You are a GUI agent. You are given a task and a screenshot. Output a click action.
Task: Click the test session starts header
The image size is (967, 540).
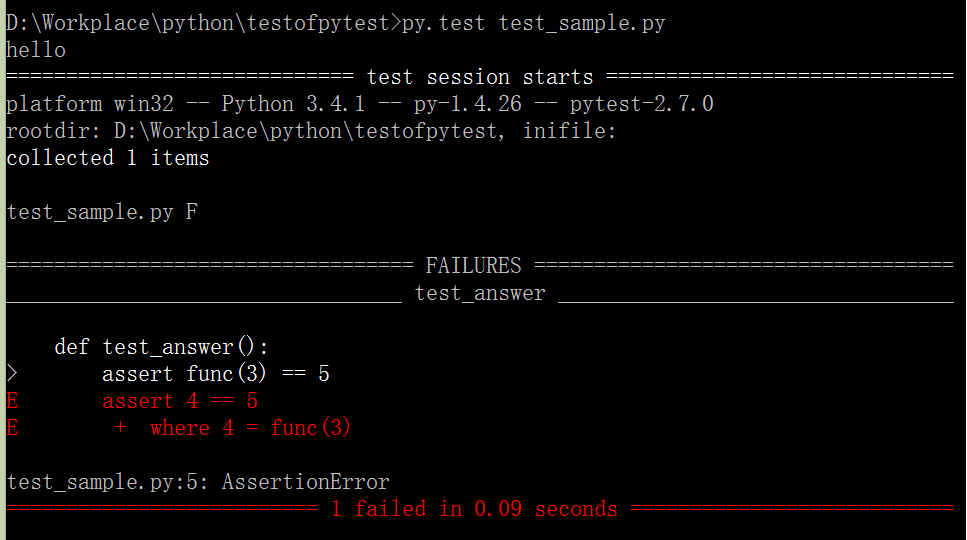coord(480,77)
